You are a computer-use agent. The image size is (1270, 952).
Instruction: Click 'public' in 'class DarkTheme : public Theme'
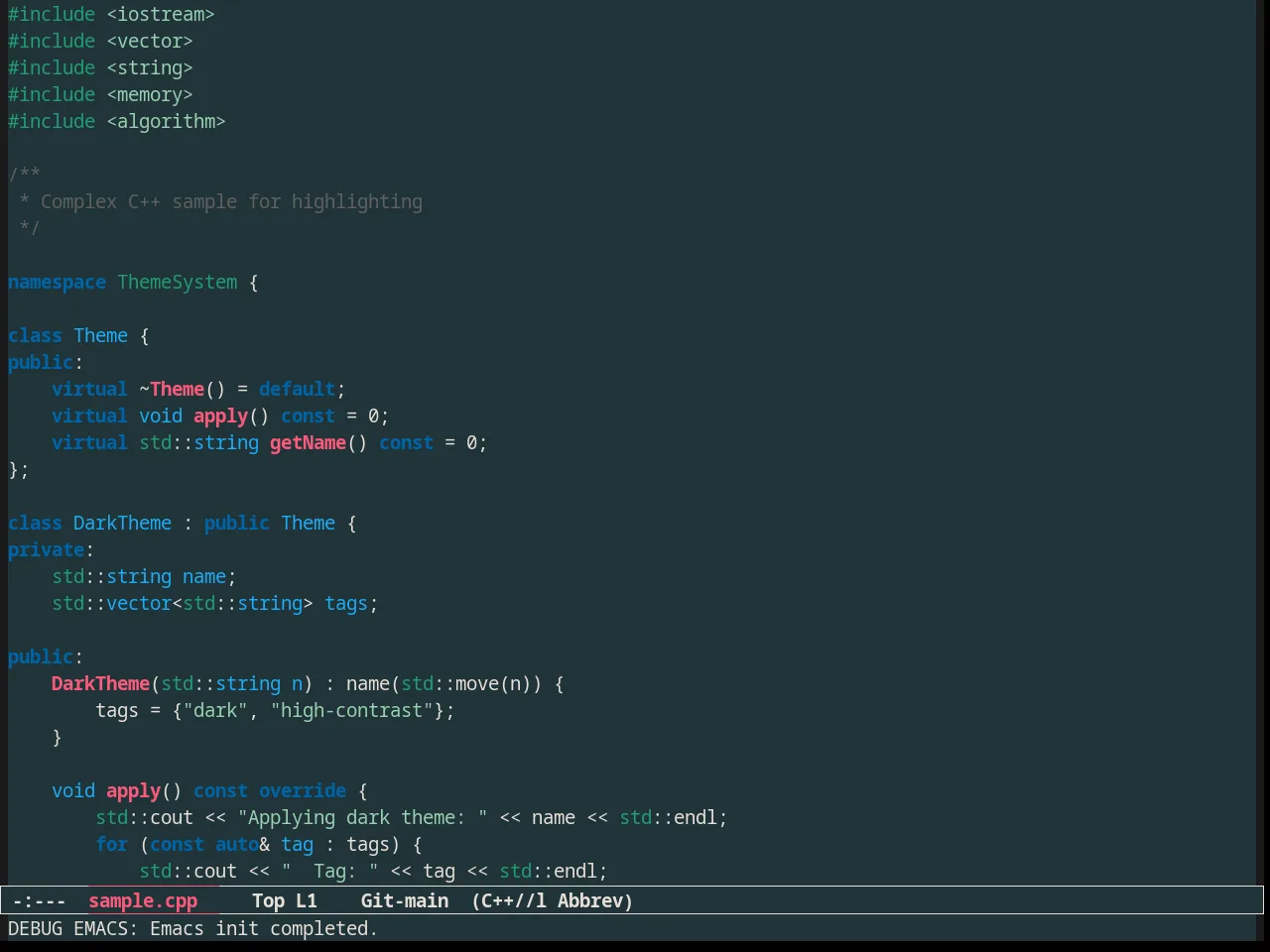coord(237,523)
